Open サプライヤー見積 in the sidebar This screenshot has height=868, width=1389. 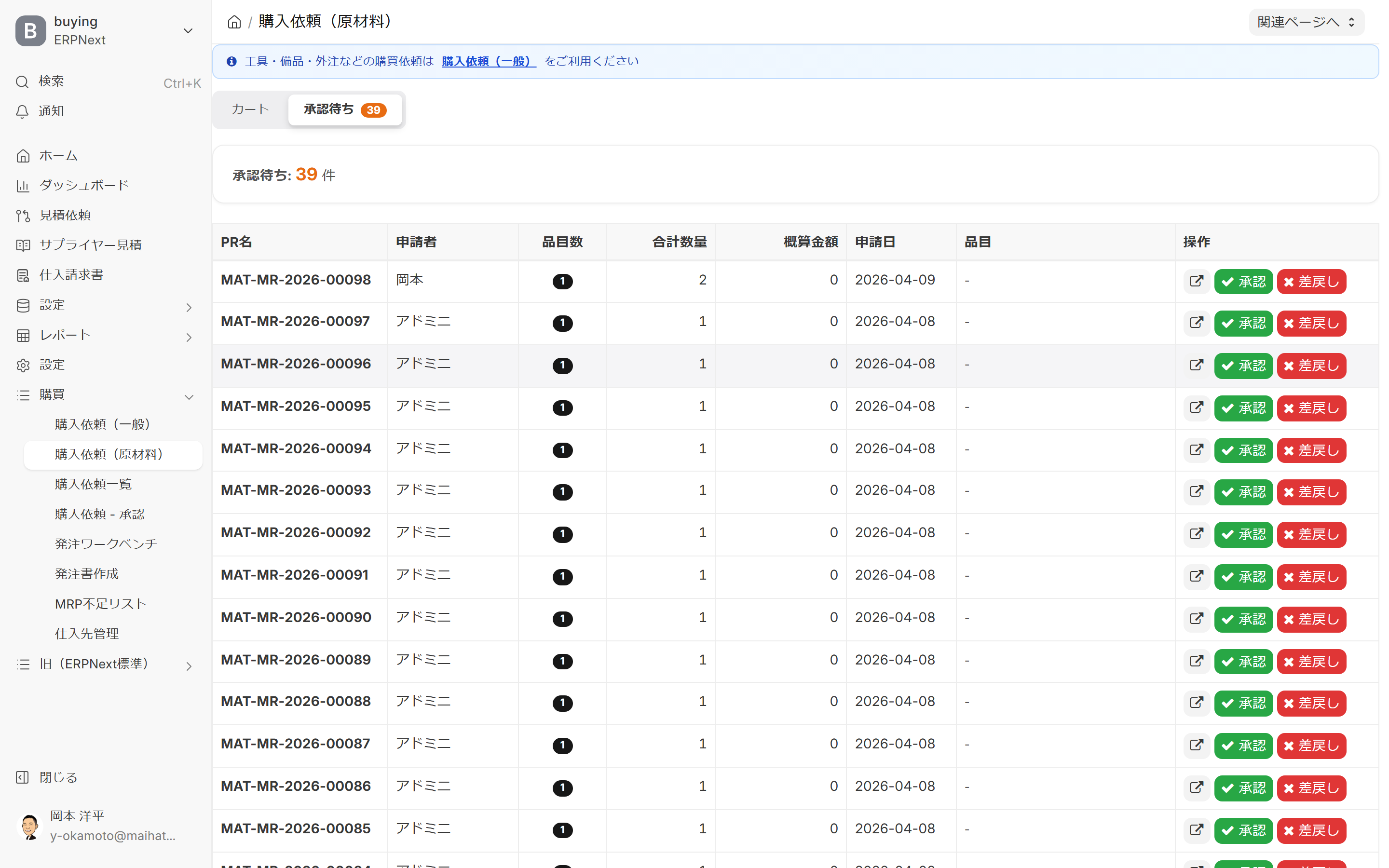pos(90,245)
